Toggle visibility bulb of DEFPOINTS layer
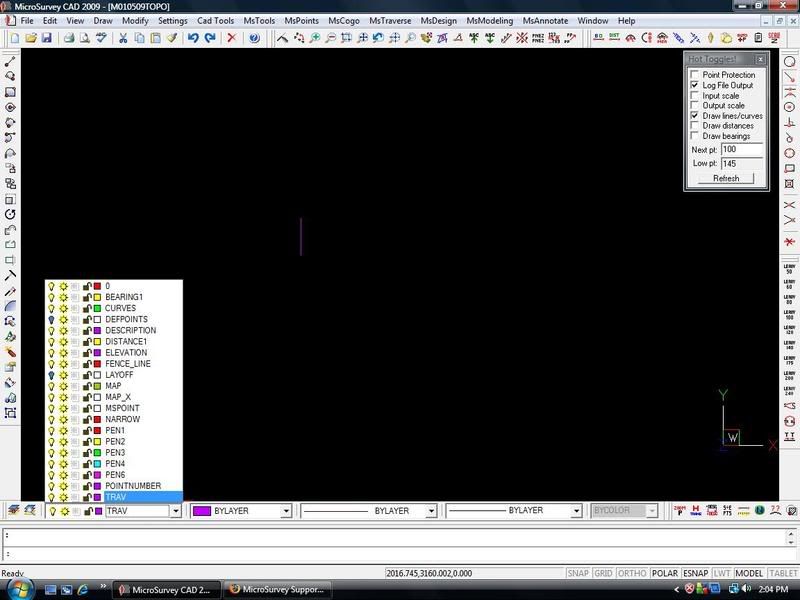The height and width of the screenshot is (600, 800). (51, 319)
